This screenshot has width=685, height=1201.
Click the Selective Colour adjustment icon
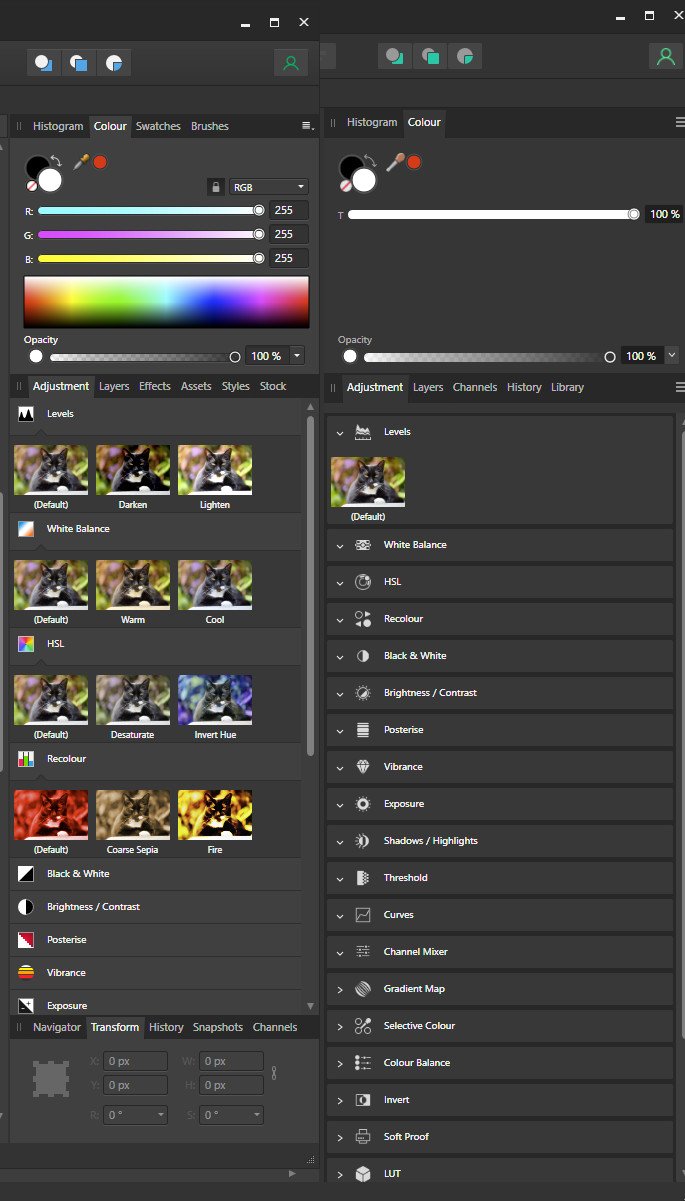coord(363,1026)
